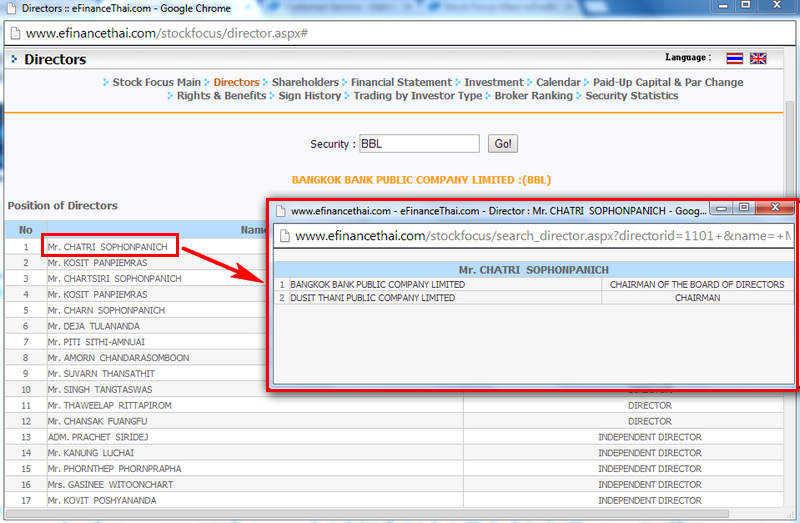Close the director popup window
Viewport: 800px width, 523px height.
pos(775,207)
